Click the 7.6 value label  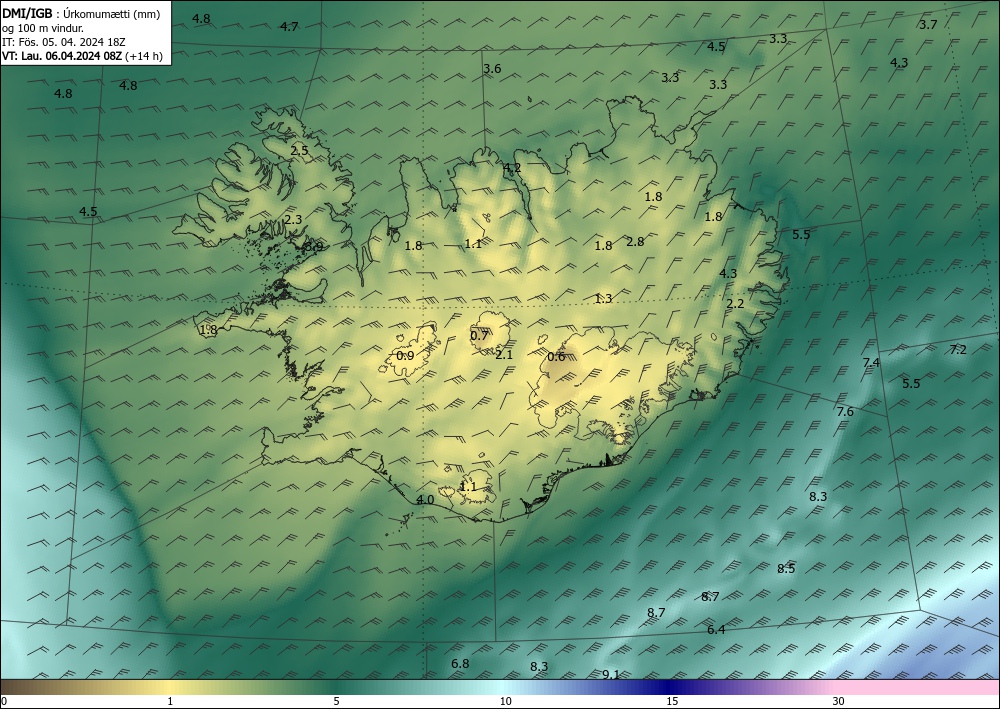[845, 412]
